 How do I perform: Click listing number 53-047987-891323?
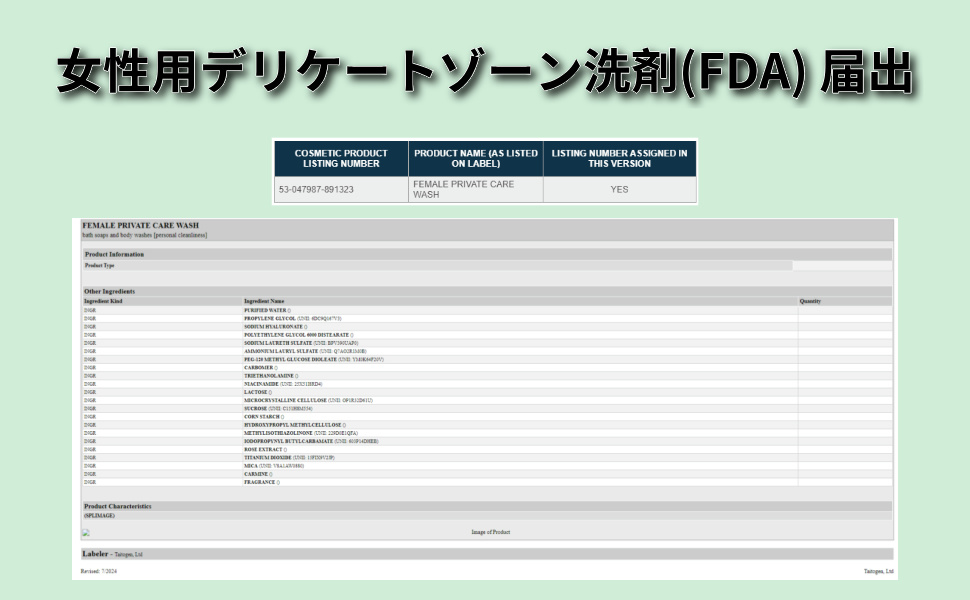[319, 189]
